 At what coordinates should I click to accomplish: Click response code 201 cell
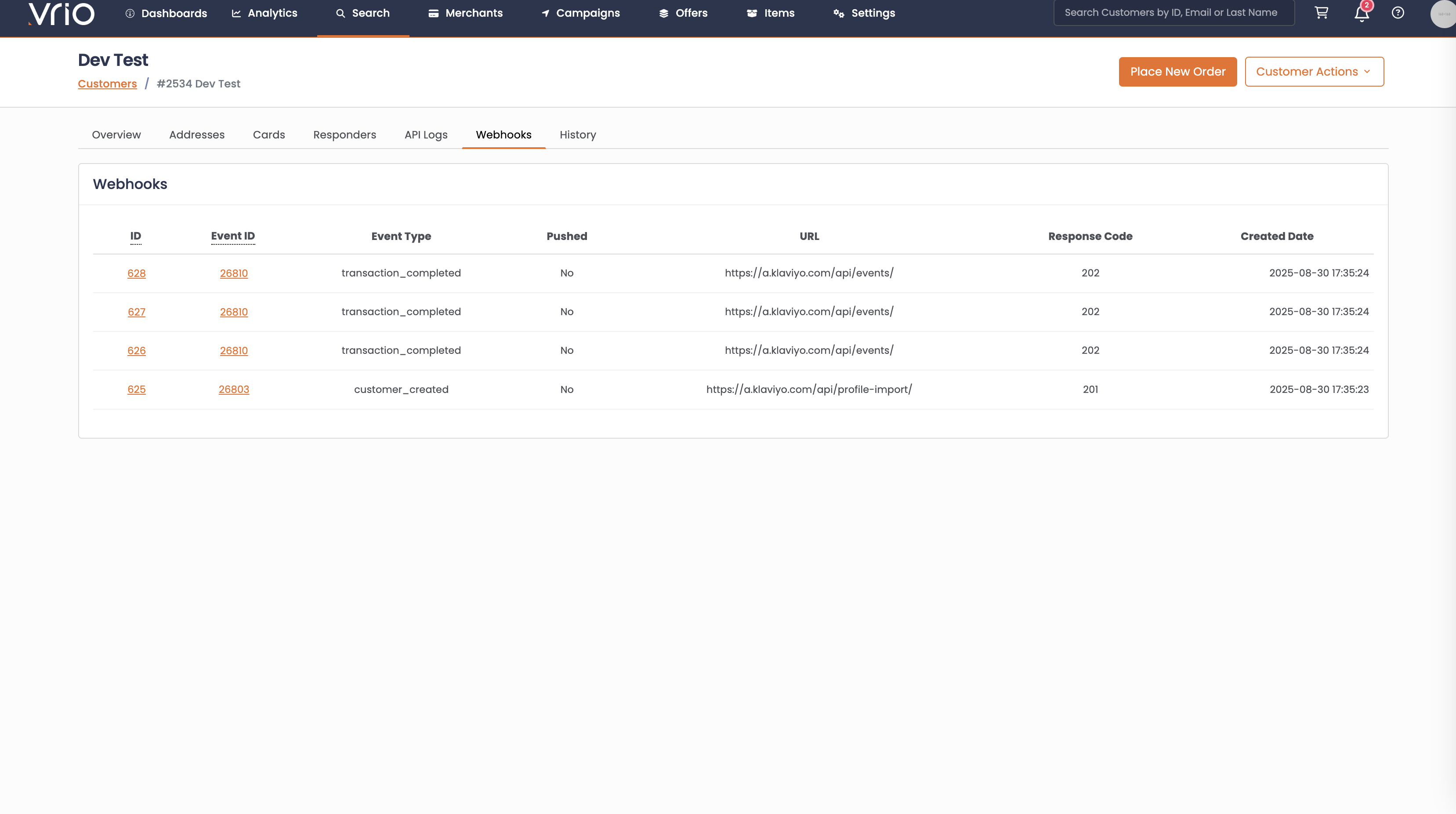click(x=1090, y=389)
